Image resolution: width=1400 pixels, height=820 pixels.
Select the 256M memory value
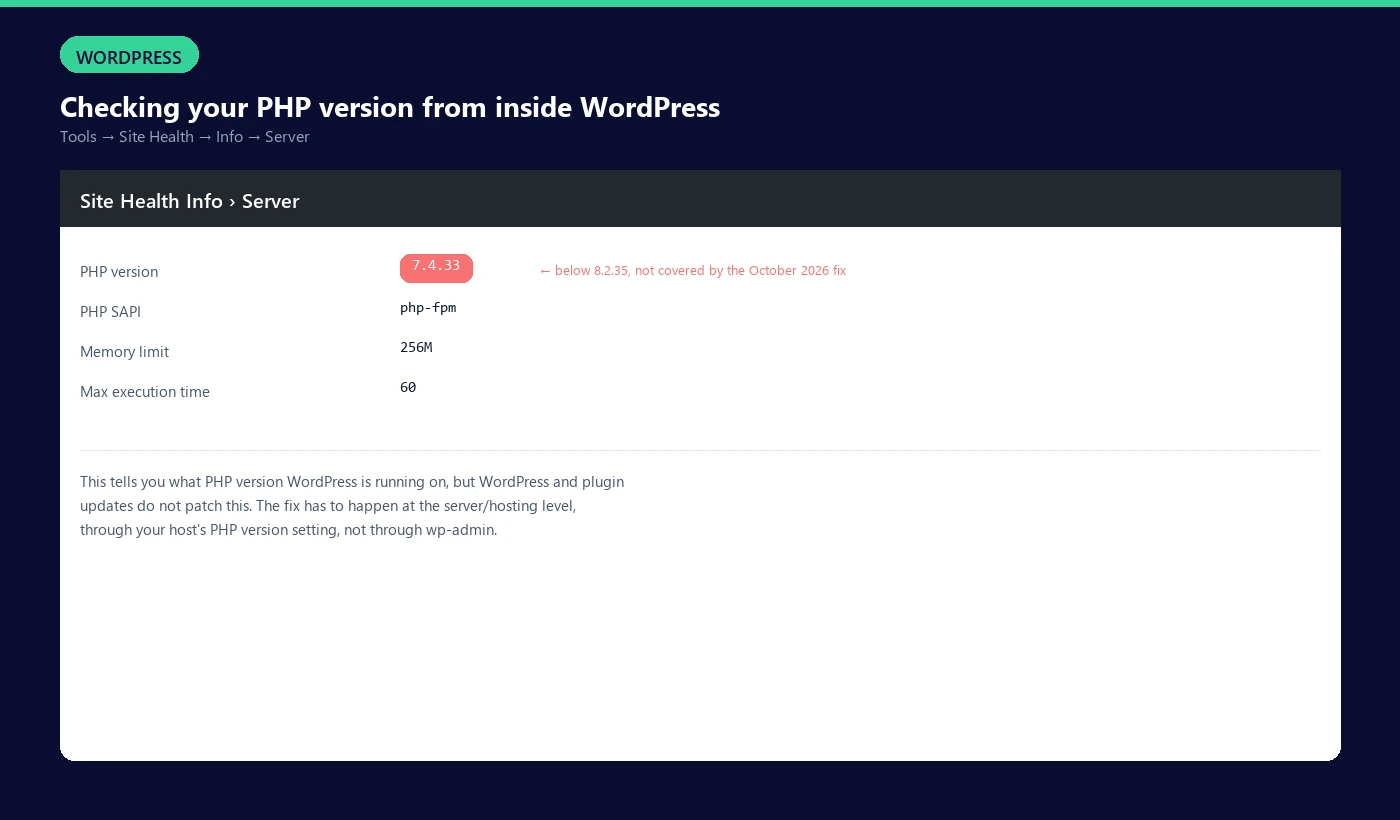tap(416, 348)
